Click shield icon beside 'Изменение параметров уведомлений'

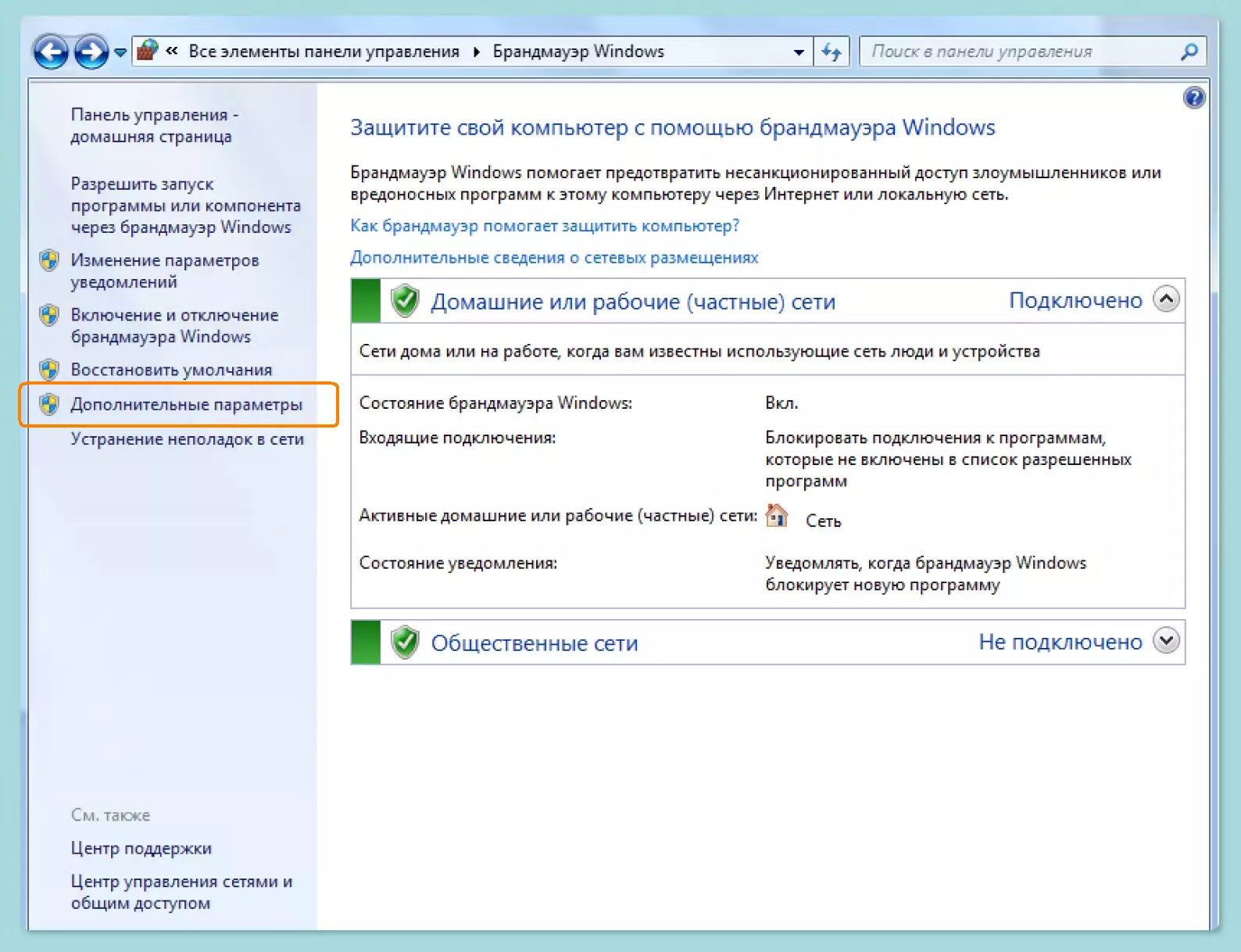click(x=49, y=260)
